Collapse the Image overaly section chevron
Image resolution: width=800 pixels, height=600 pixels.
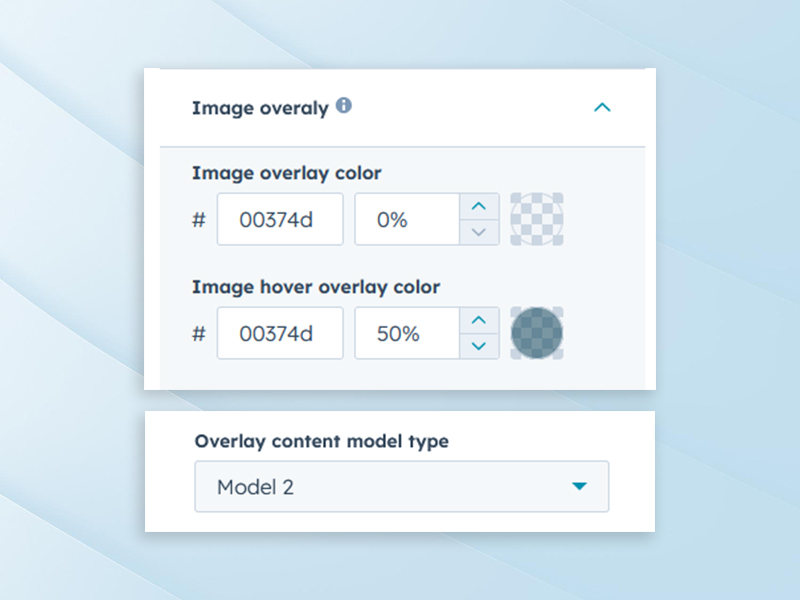coord(602,107)
